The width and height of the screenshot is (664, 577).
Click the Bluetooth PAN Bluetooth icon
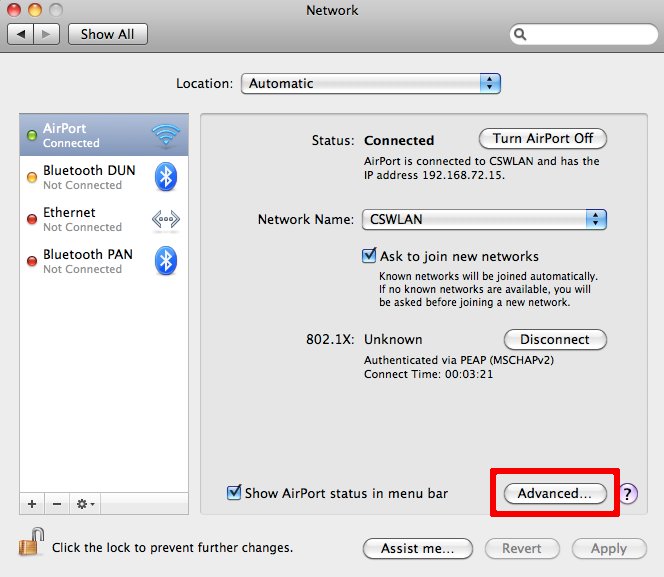tap(166, 261)
